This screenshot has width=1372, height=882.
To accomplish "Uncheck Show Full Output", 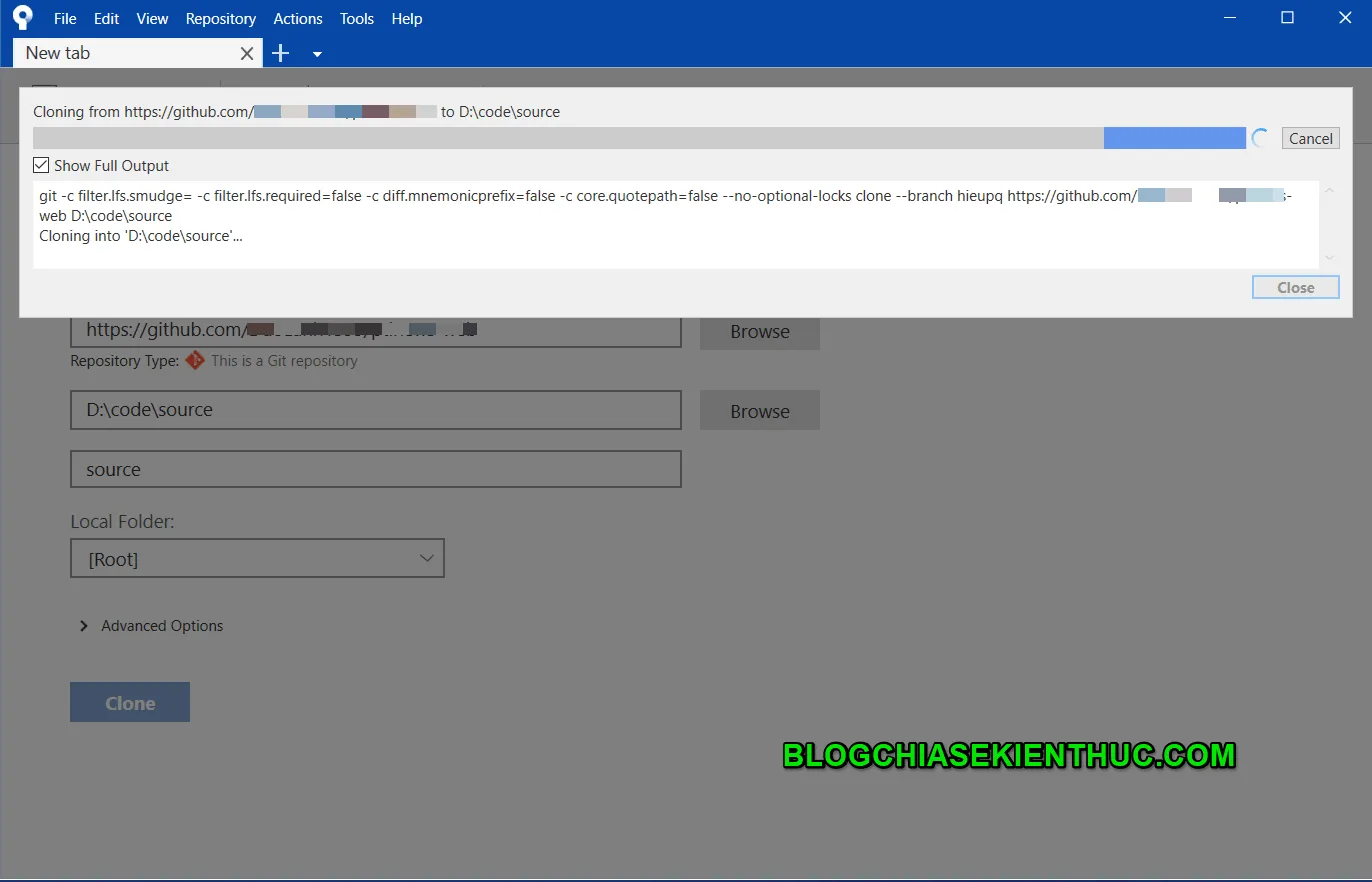I will 40,164.
